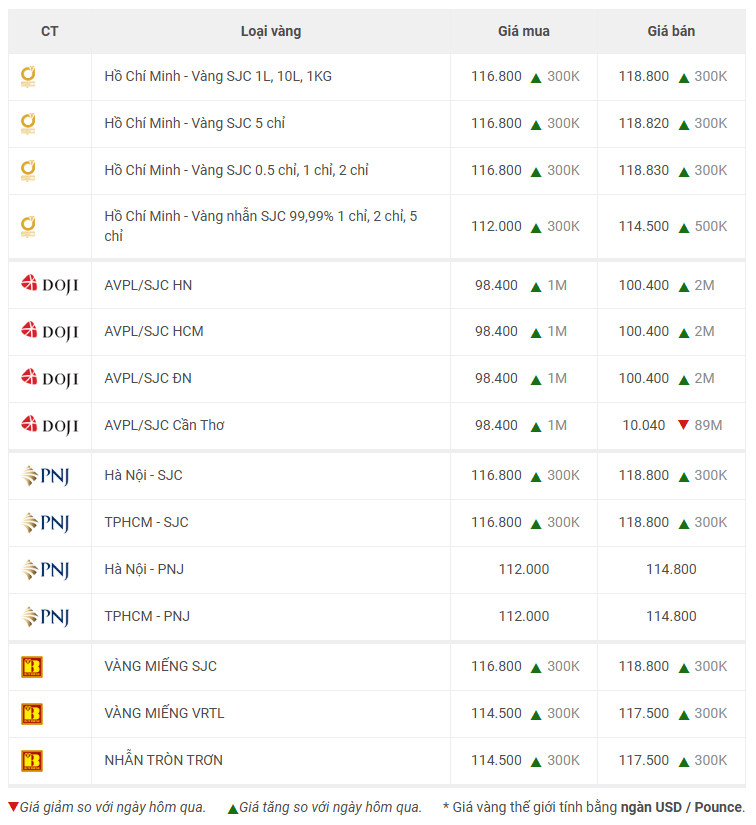Click the SJC logo in the Vàng SJC 1L, 10L, 1KG row
The width and height of the screenshot is (756, 825).
click(x=28, y=77)
